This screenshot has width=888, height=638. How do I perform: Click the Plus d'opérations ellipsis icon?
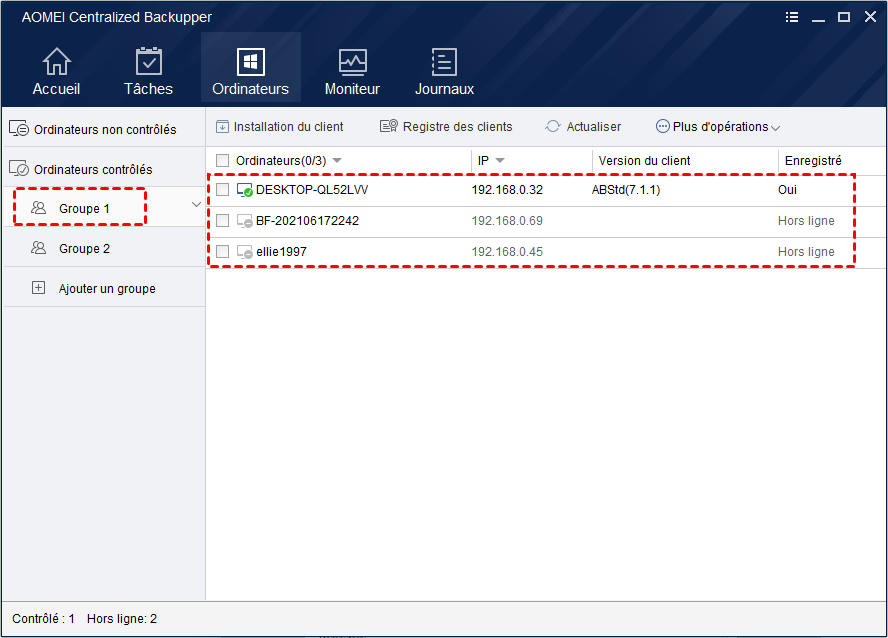click(662, 126)
